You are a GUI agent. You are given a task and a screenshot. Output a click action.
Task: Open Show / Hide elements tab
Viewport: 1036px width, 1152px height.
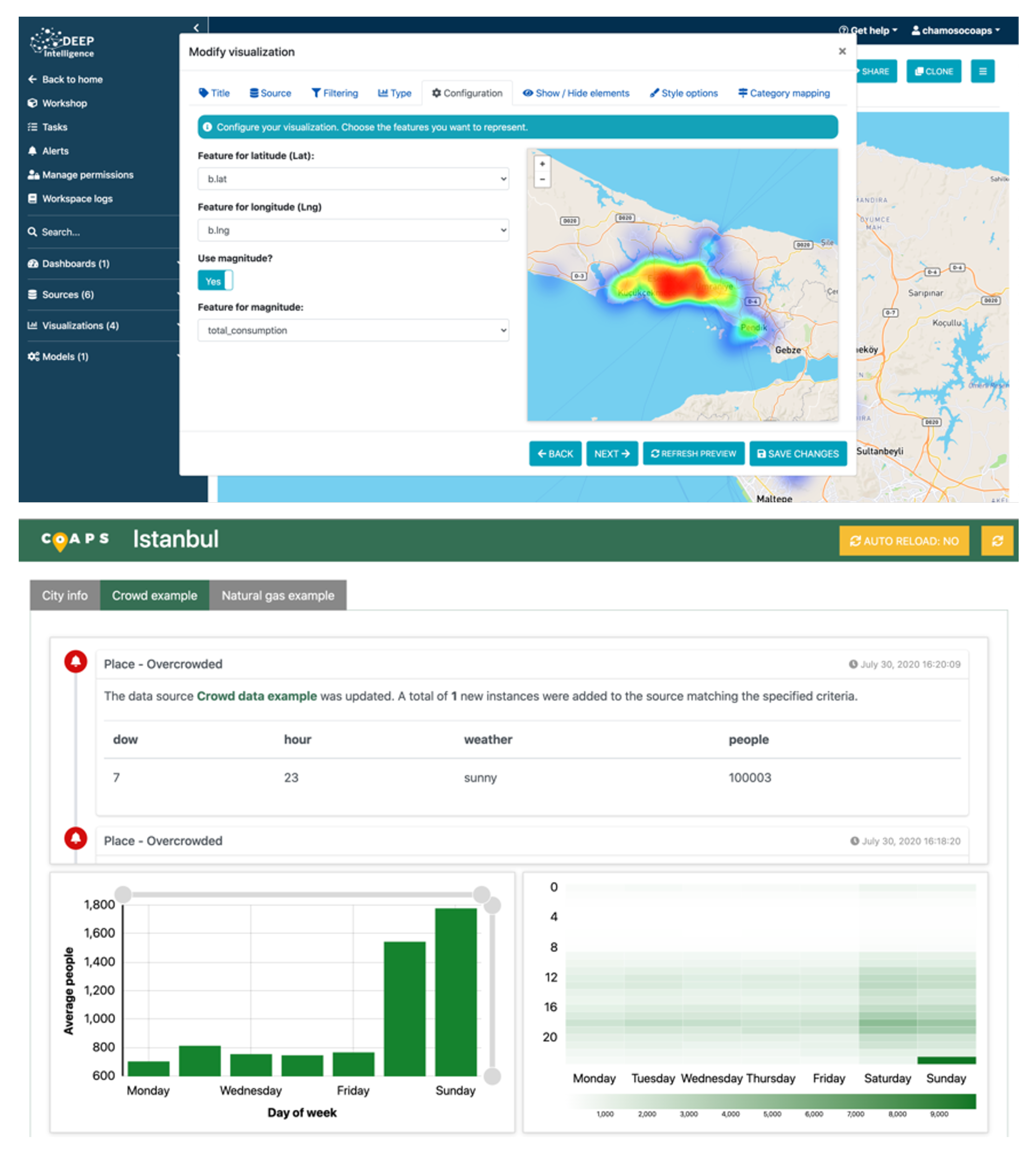point(576,93)
